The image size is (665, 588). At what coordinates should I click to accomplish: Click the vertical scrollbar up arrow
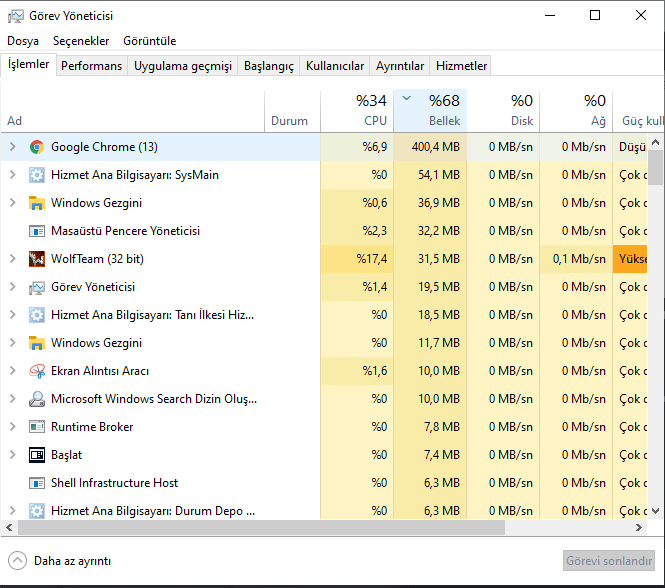(656, 142)
